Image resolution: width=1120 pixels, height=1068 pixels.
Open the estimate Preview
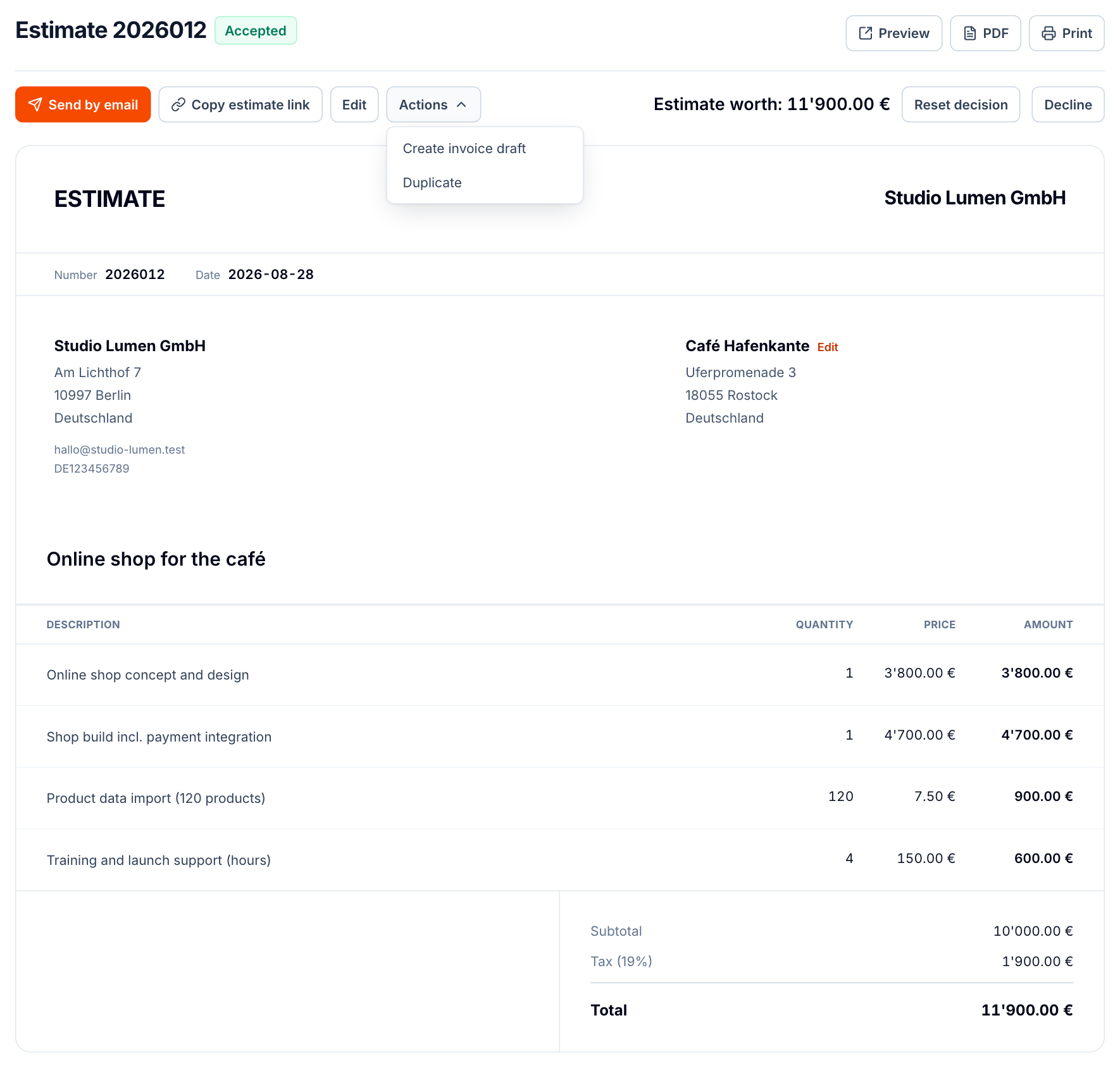pos(893,34)
